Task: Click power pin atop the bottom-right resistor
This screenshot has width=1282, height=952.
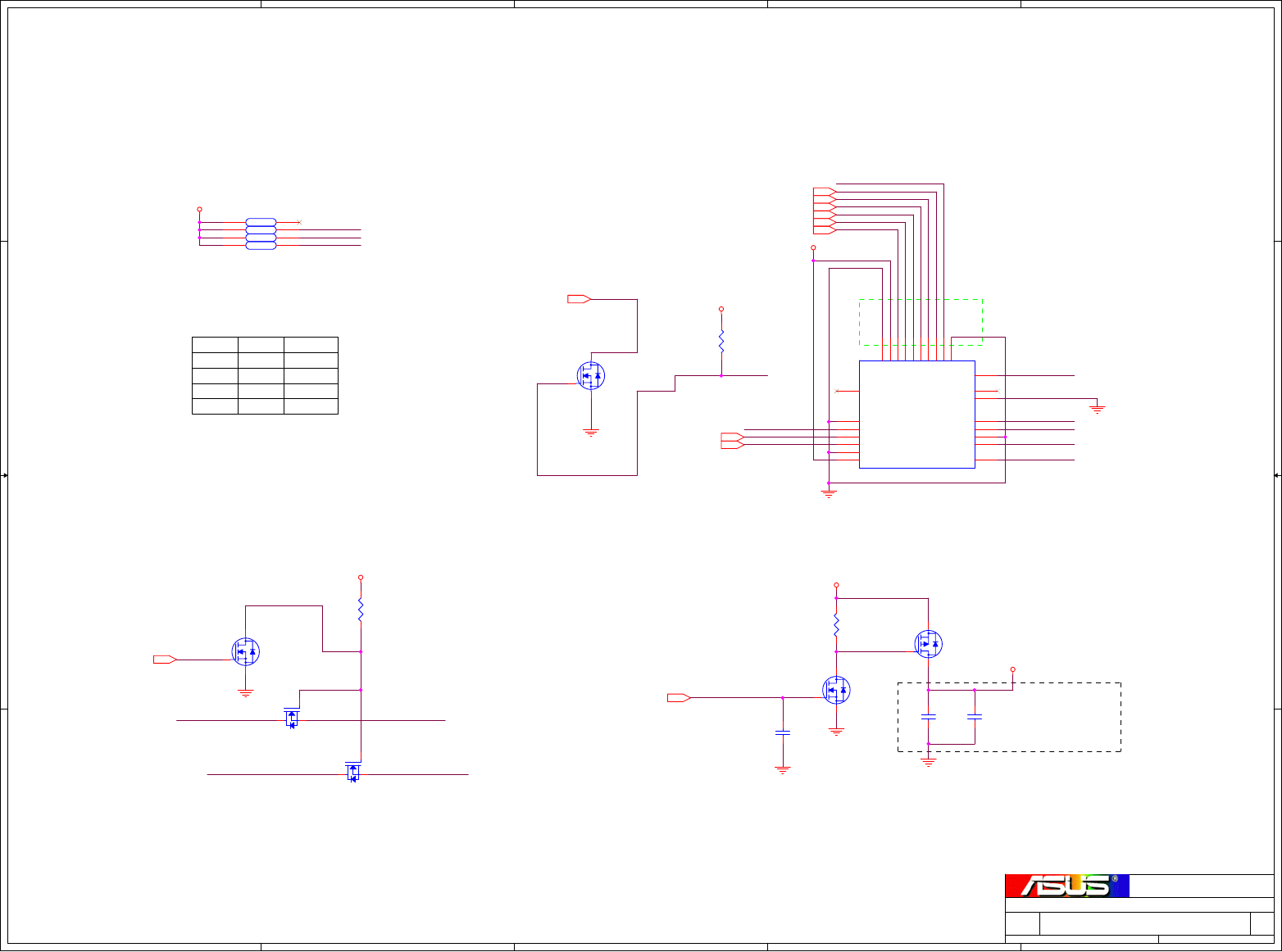Action: point(836,585)
